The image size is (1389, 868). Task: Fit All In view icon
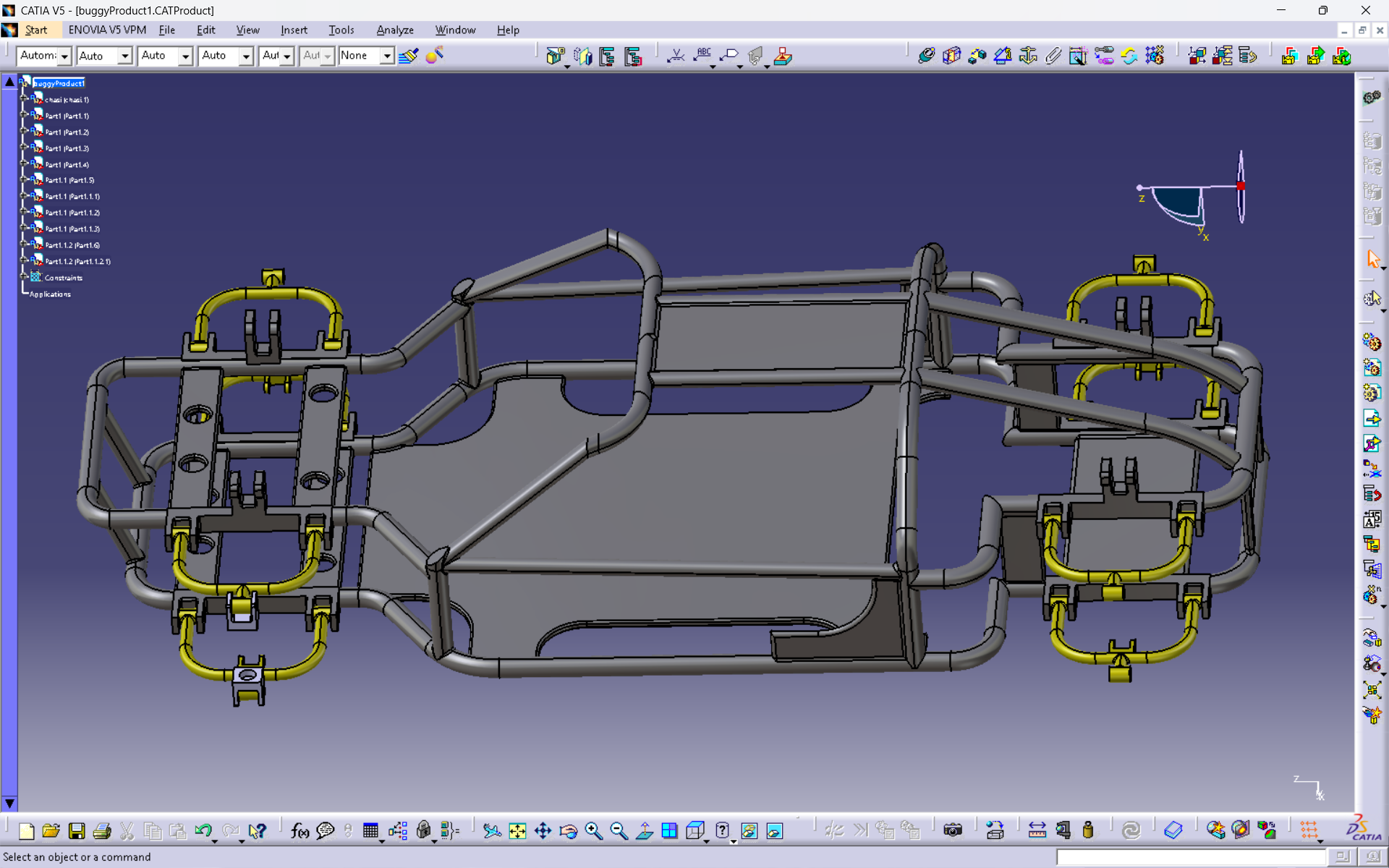(x=517, y=830)
